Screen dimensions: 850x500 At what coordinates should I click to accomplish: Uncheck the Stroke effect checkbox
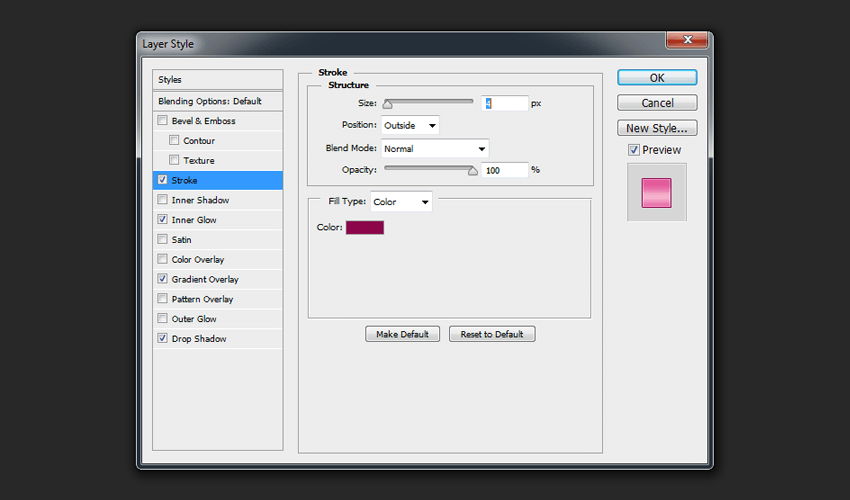coord(163,180)
